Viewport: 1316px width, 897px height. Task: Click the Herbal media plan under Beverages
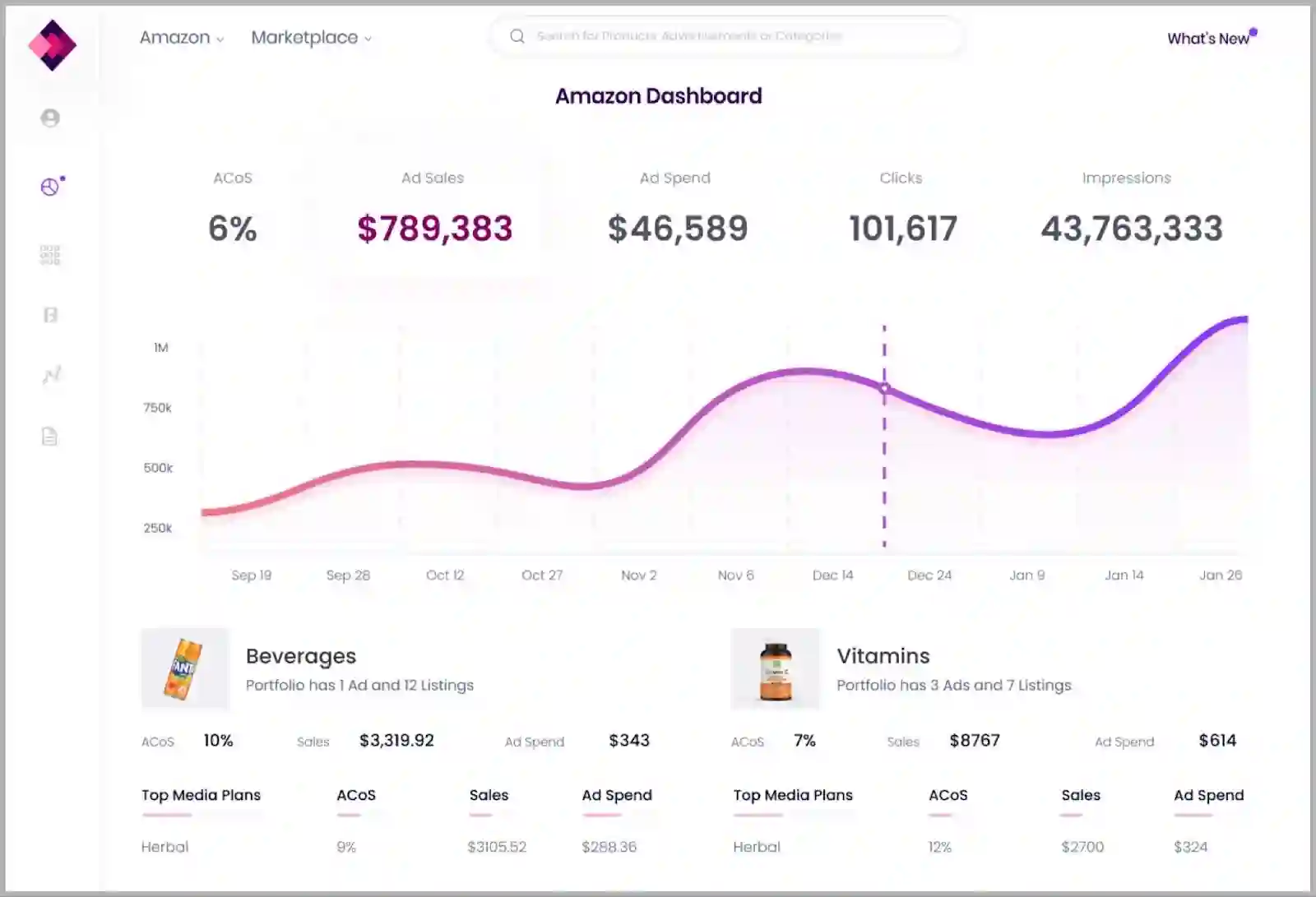point(164,846)
